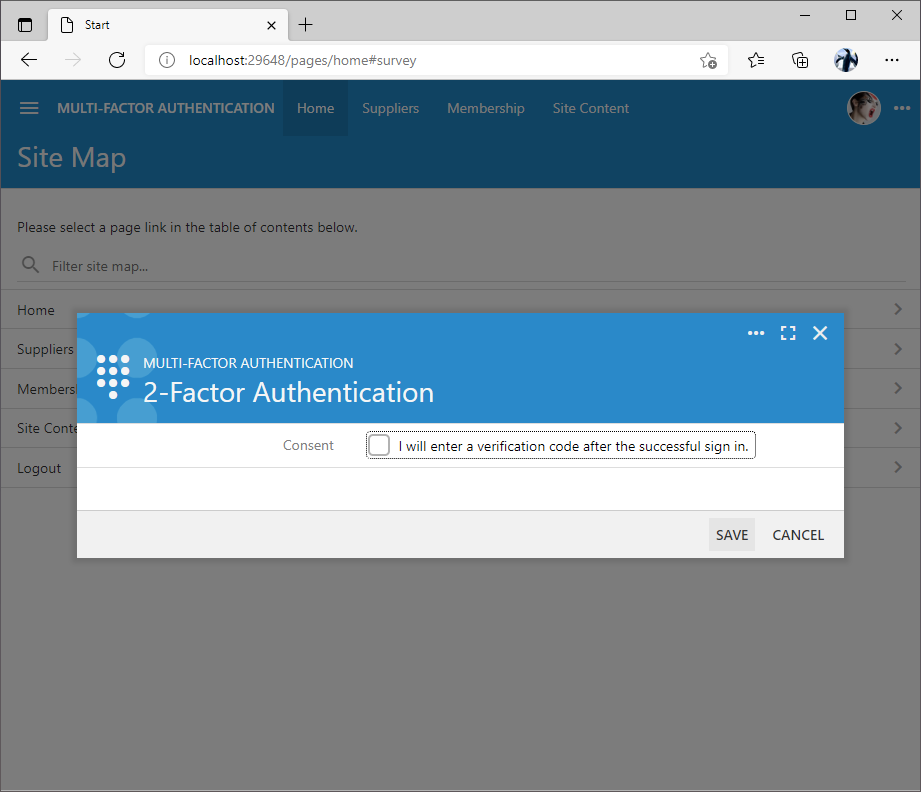This screenshot has width=921, height=792.
Task: Close the 2-Factor Authentication dialog
Action: click(820, 333)
